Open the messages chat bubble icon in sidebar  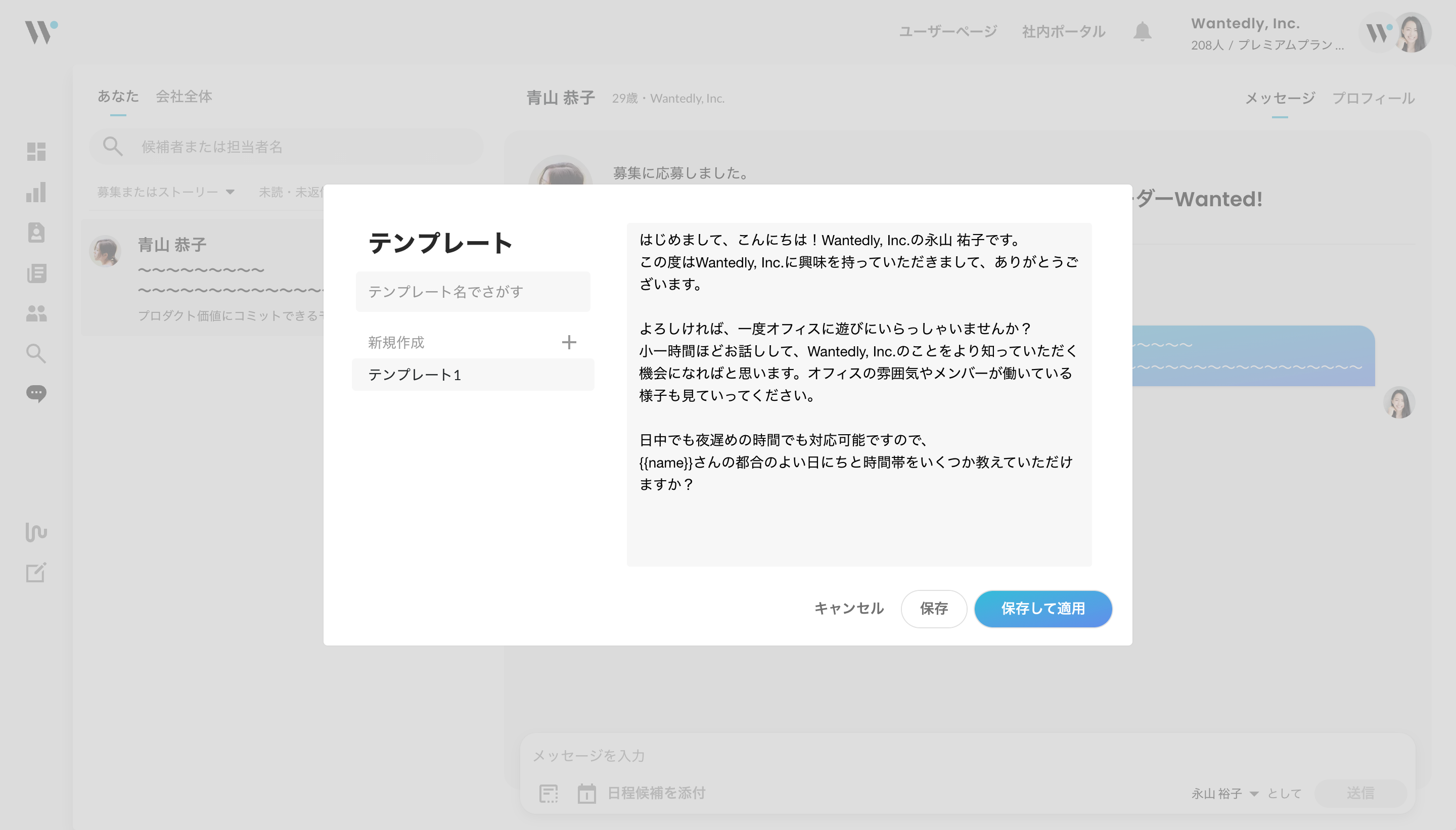[x=36, y=394]
